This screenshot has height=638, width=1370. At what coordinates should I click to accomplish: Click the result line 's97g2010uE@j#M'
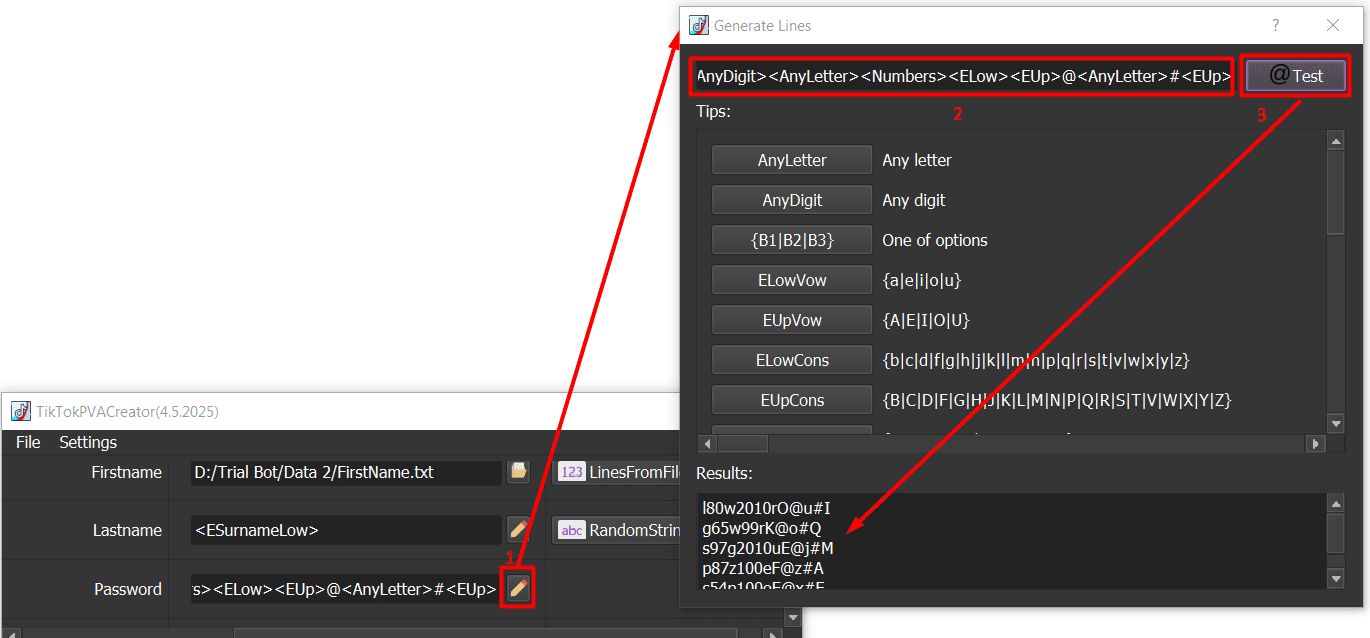(x=768, y=548)
